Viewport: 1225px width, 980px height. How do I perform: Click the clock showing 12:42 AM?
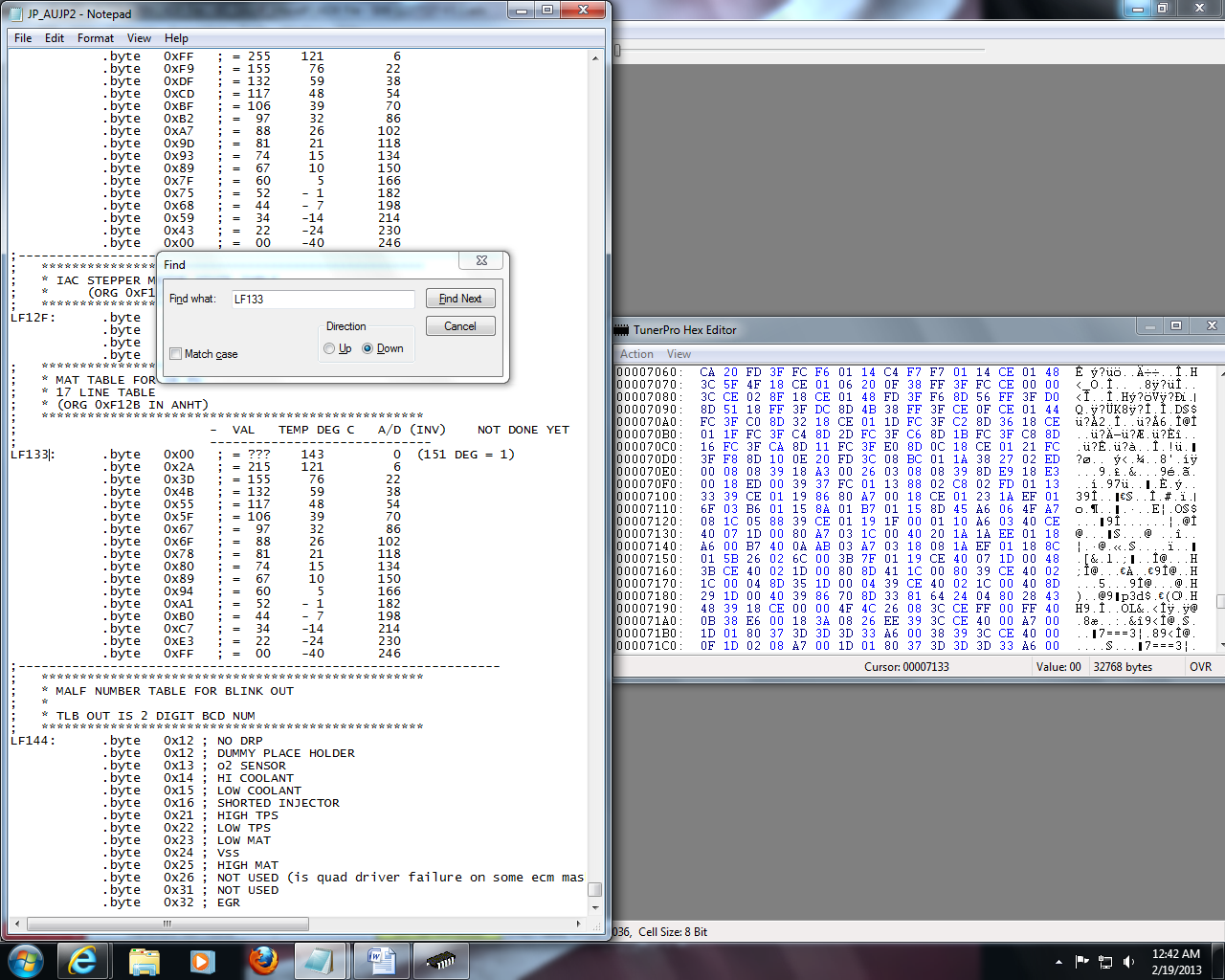click(x=1176, y=954)
